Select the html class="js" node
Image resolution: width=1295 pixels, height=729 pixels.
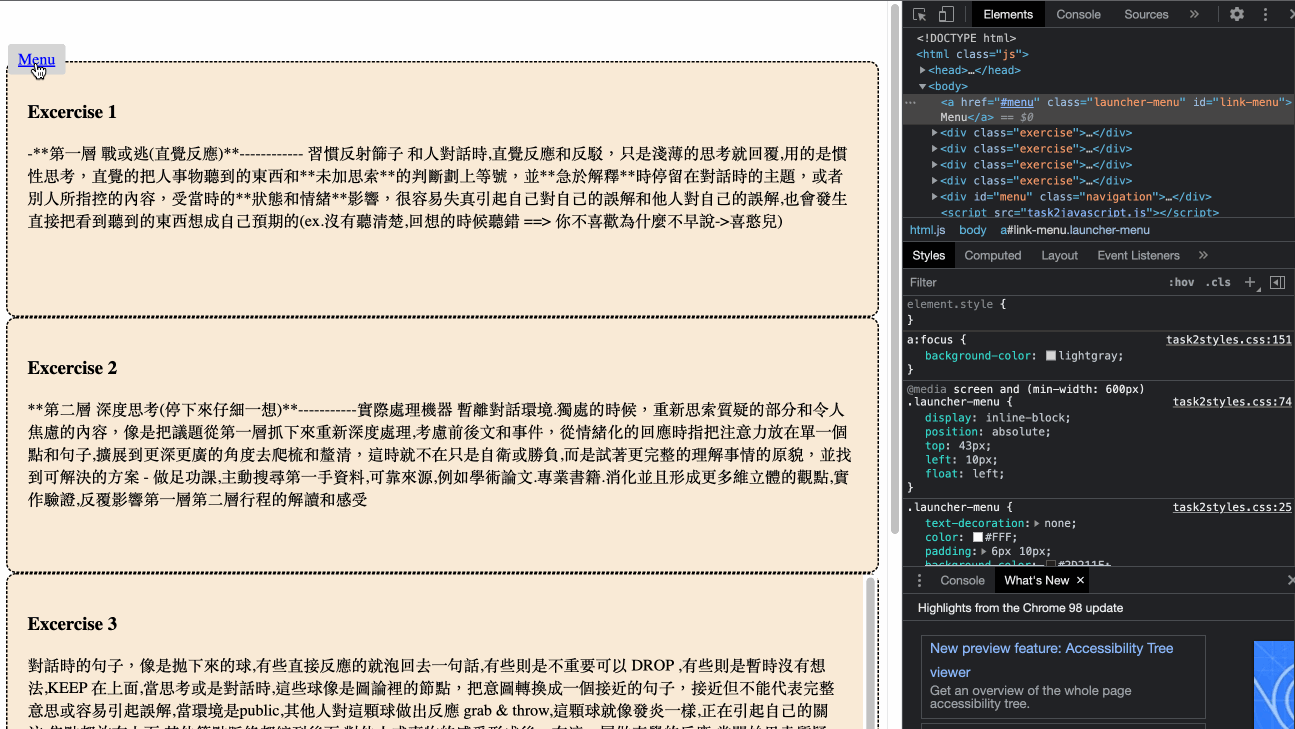point(972,54)
